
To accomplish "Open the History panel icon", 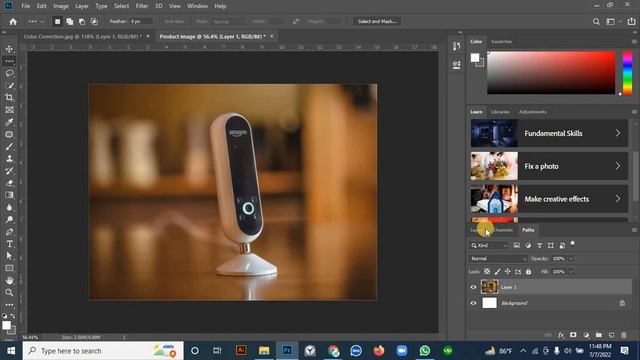I will (x=456, y=46).
